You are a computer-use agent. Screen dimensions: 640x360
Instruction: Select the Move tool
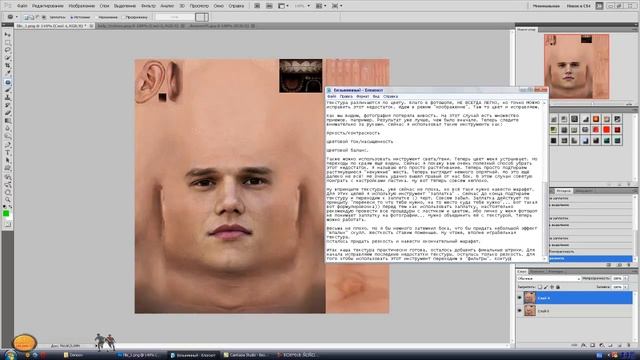pyautogui.click(x=7, y=35)
